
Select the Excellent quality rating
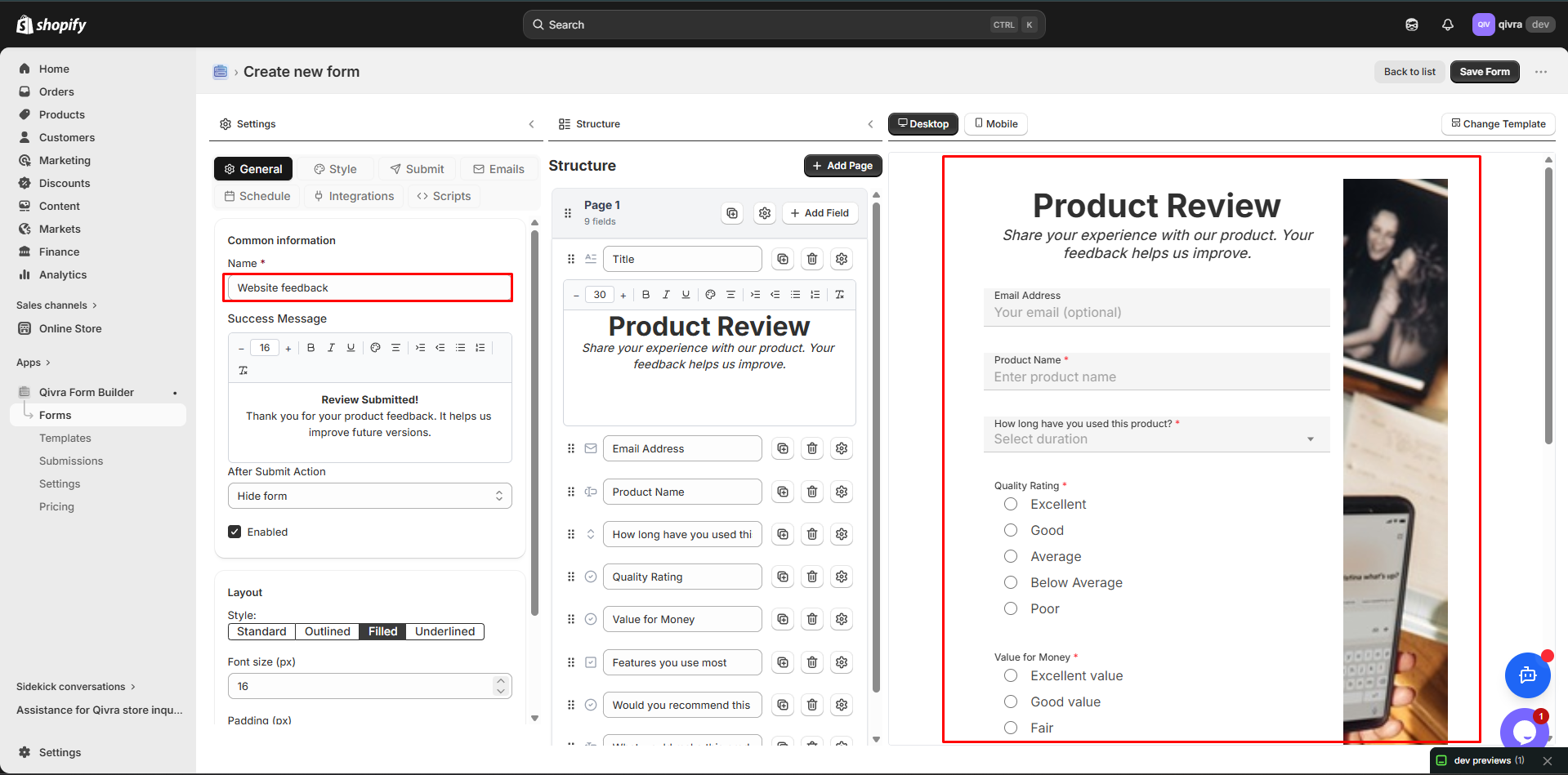click(1011, 505)
